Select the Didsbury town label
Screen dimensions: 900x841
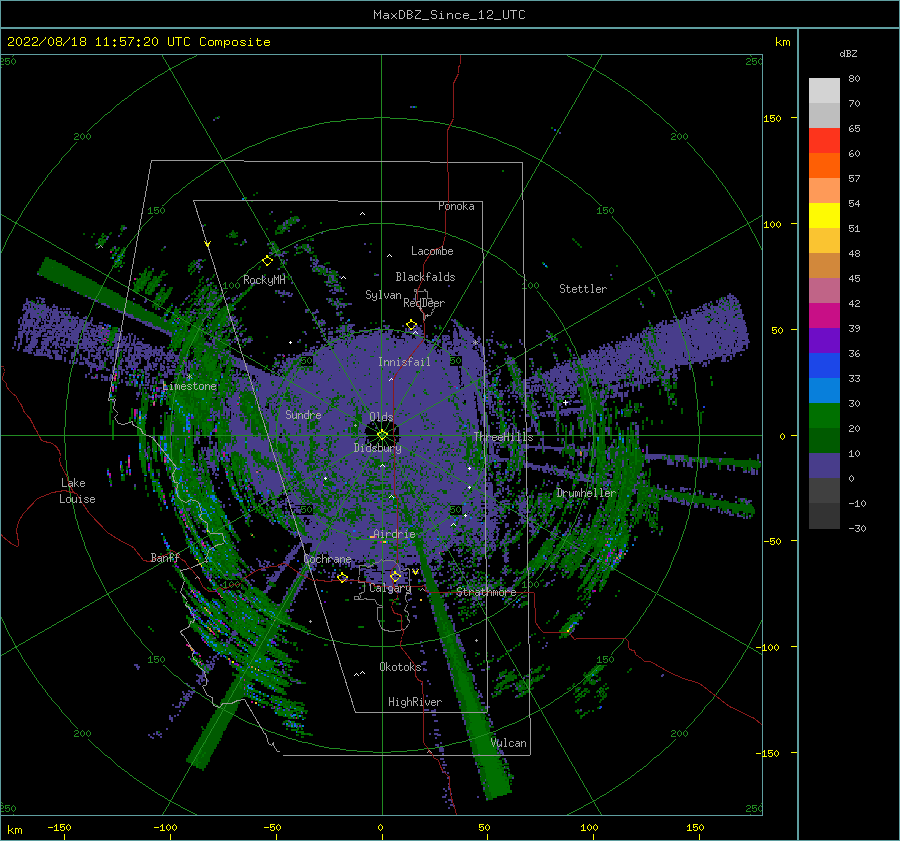pyautogui.click(x=377, y=448)
